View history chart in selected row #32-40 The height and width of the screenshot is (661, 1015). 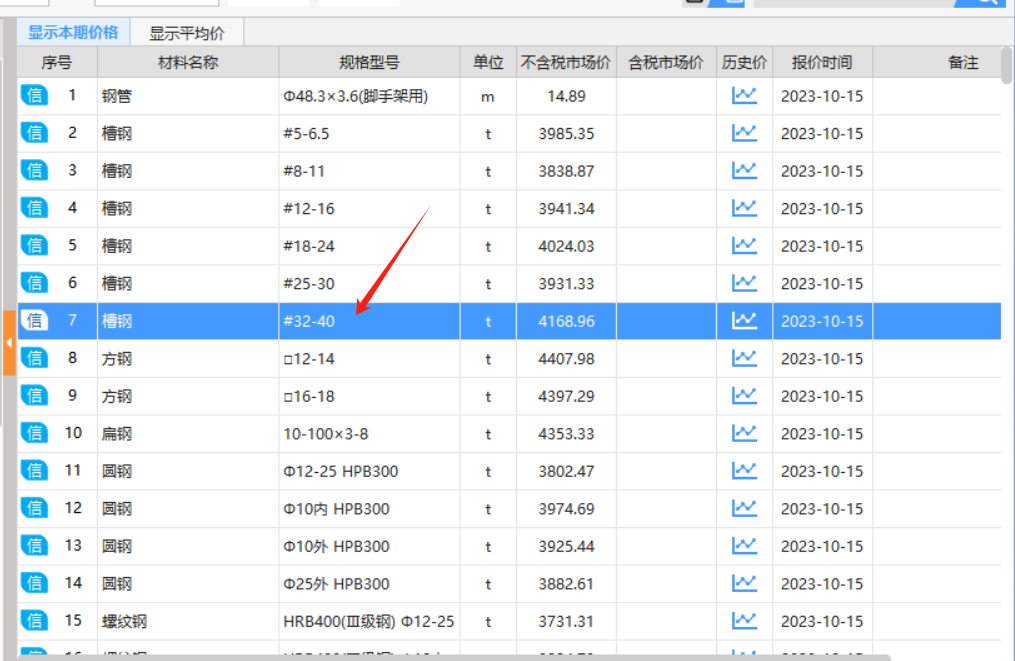coord(744,321)
